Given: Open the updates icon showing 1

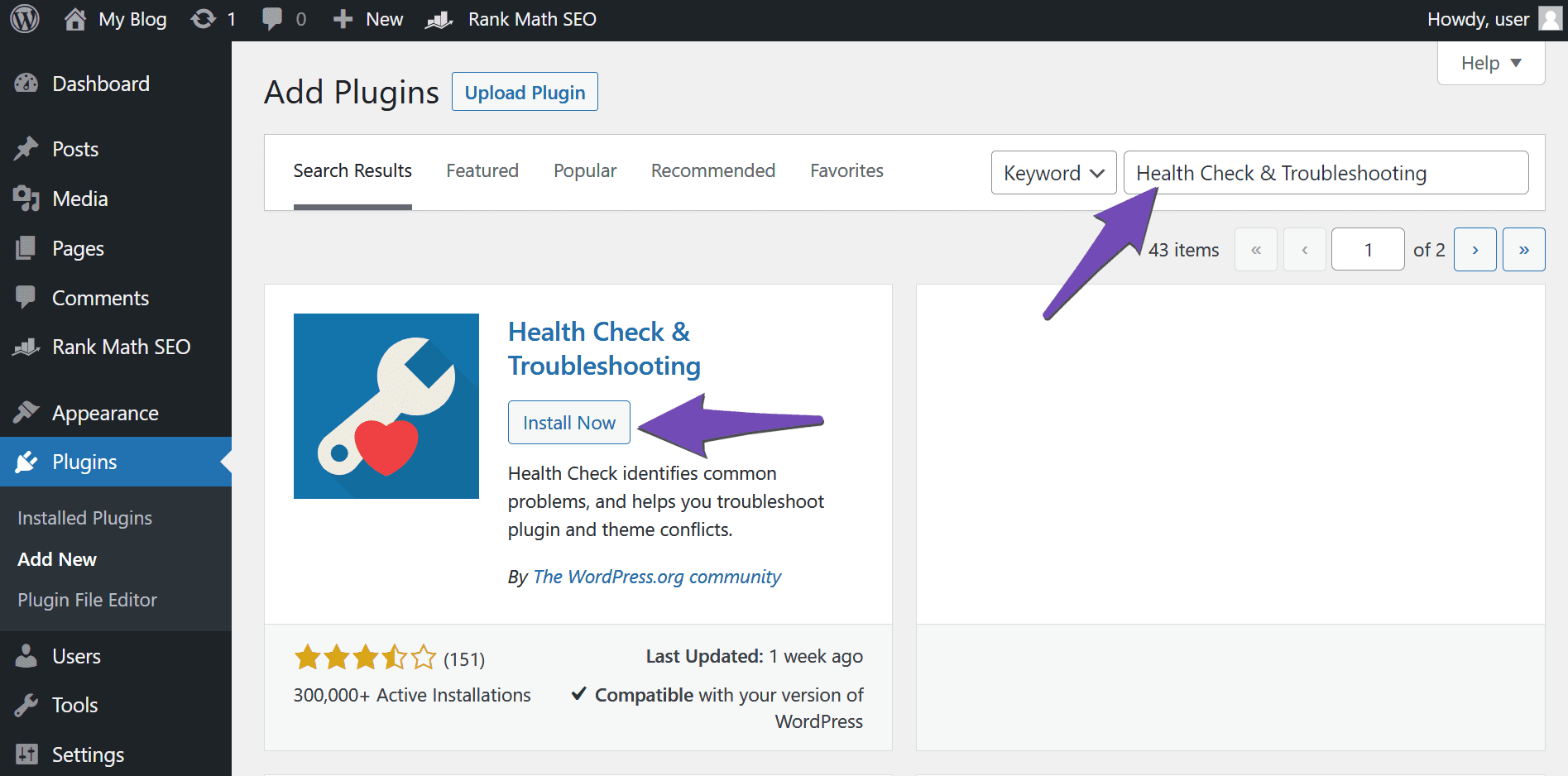Looking at the screenshot, I should pos(203,19).
